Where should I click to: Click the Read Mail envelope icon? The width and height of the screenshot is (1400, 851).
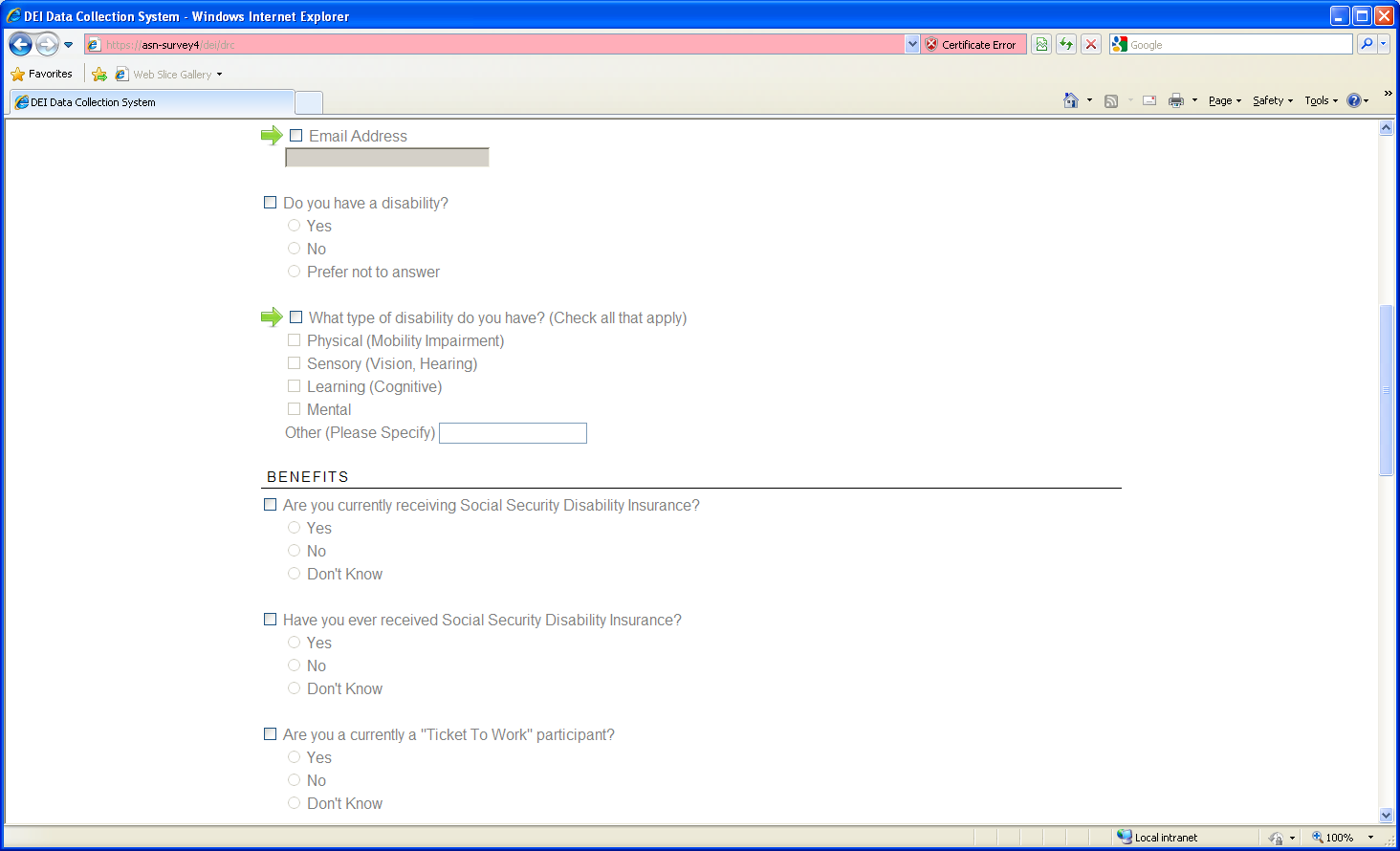1149,100
